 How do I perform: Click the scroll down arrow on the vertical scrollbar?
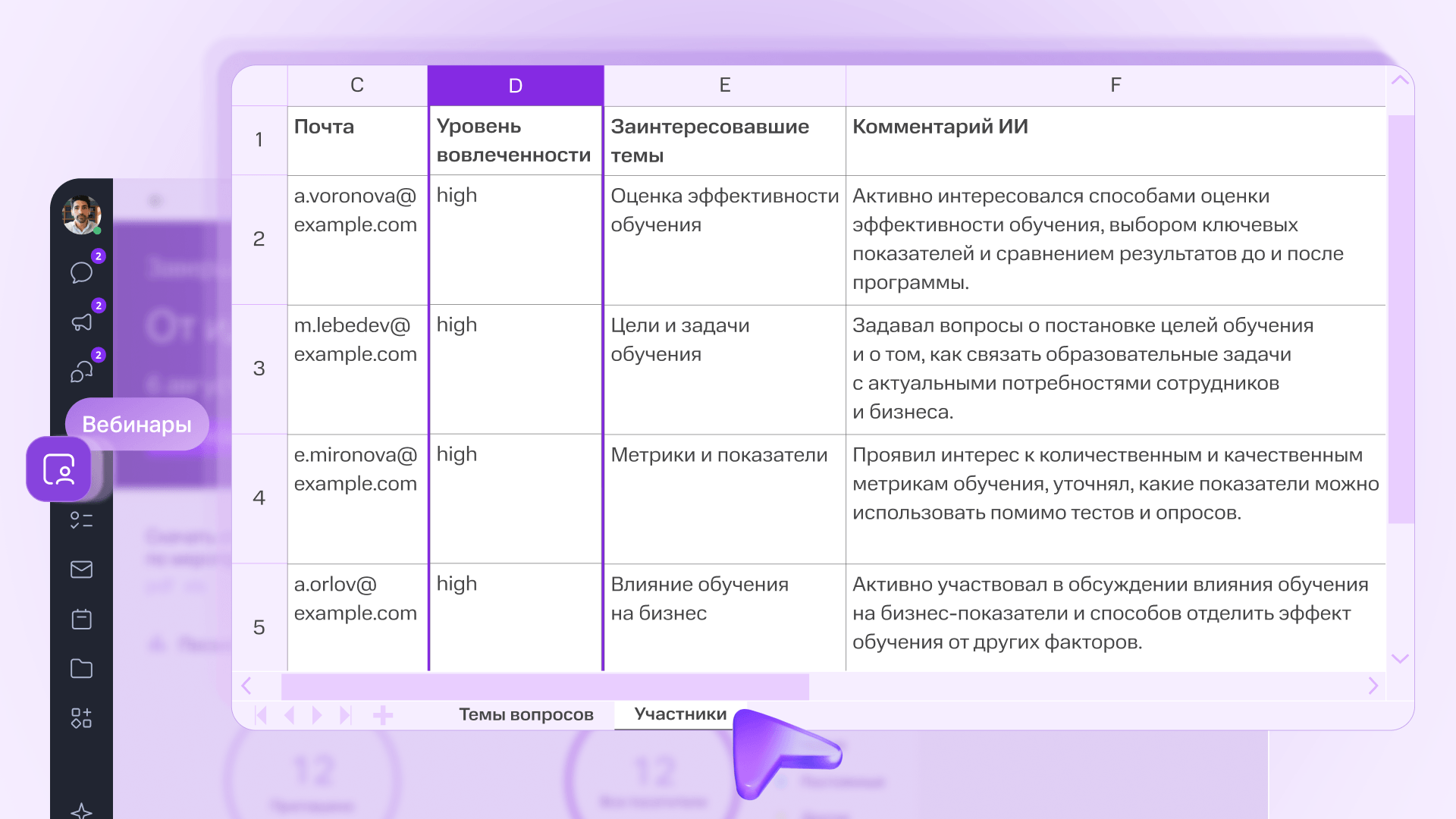click(1401, 658)
